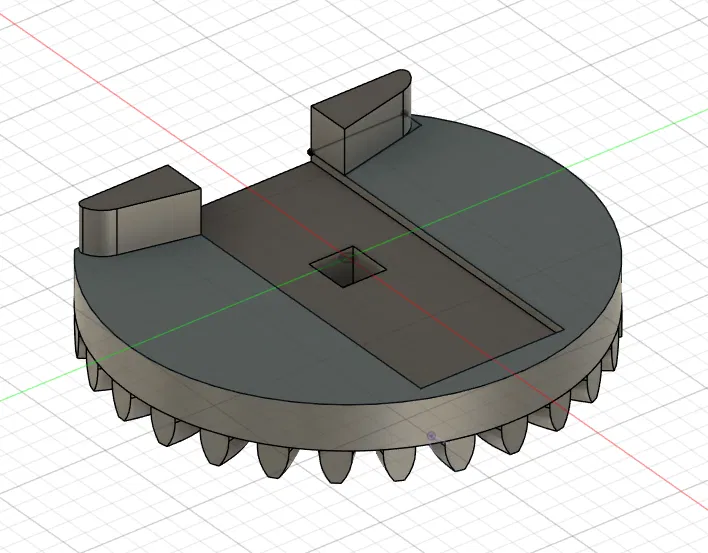Select the front vertical face of the left tab

coord(158,222)
